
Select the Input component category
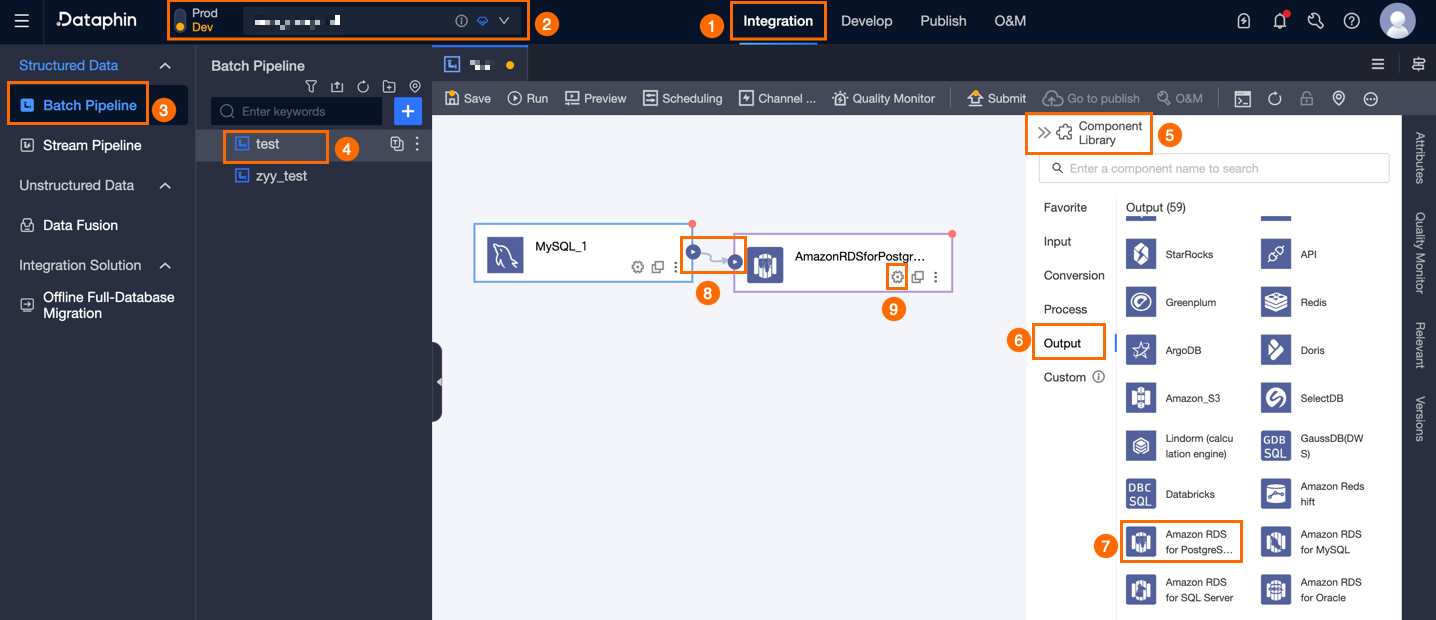[x=1057, y=241]
